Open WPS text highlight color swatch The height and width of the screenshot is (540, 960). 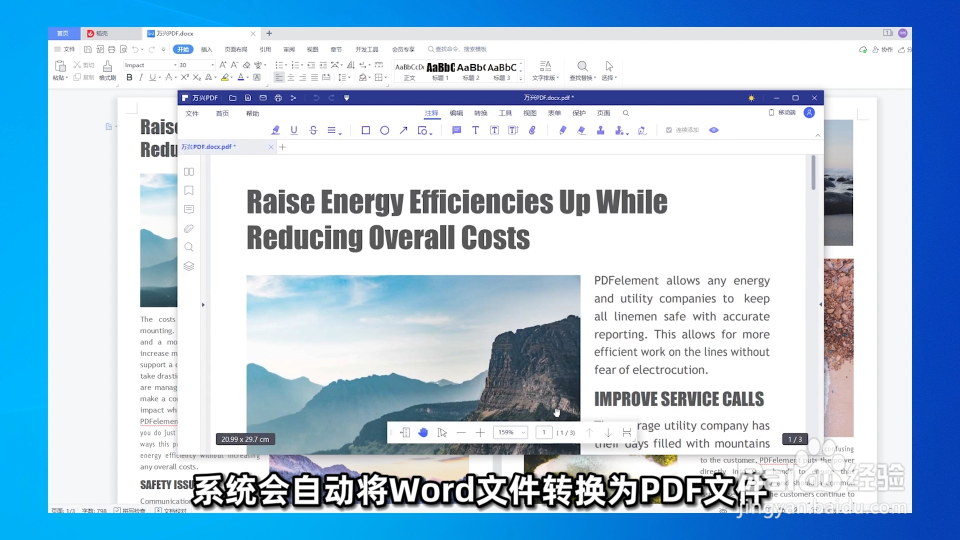pyautogui.click(x=225, y=78)
